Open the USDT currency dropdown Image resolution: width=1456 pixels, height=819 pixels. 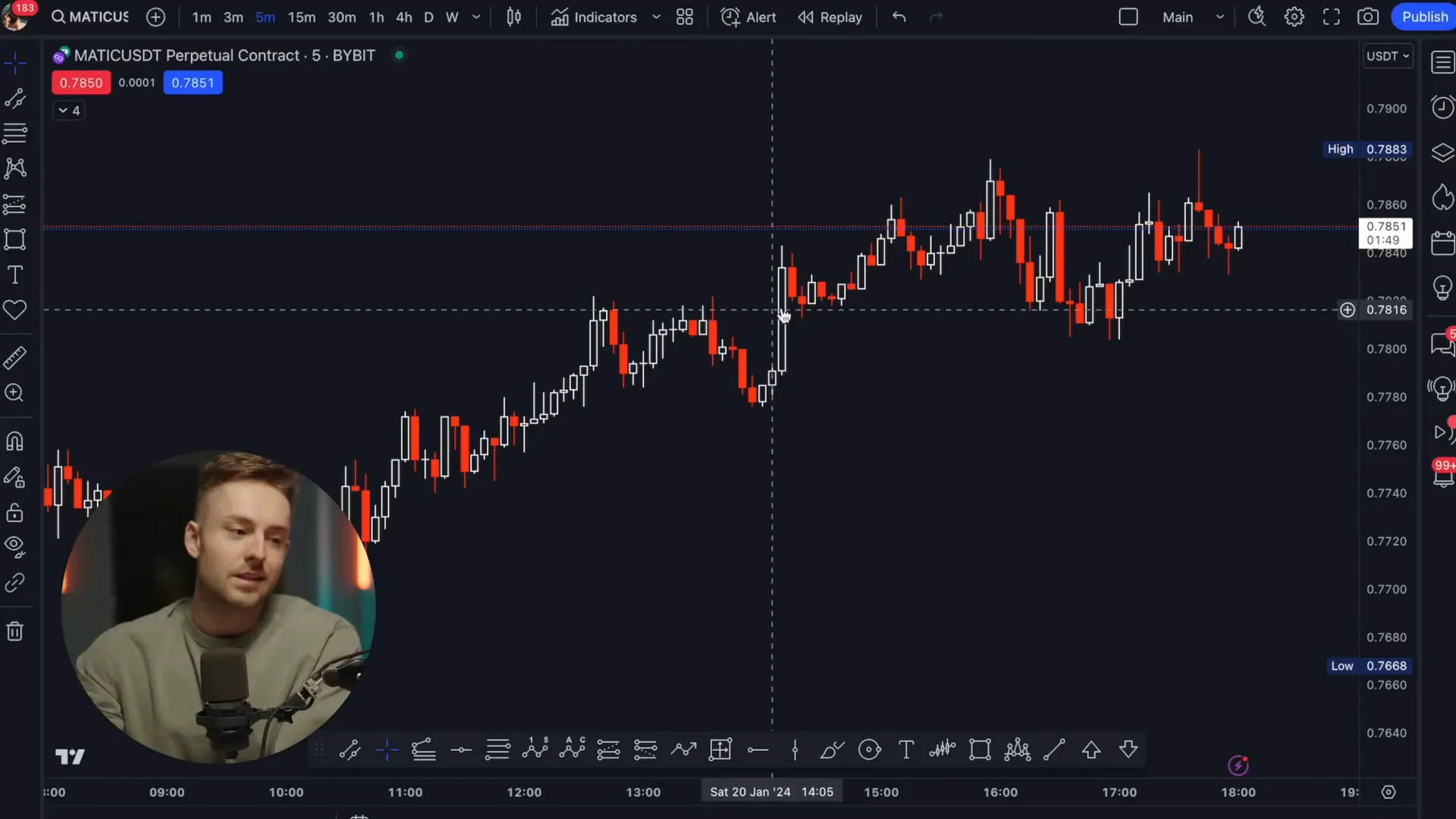pyautogui.click(x=1387, y=56)
